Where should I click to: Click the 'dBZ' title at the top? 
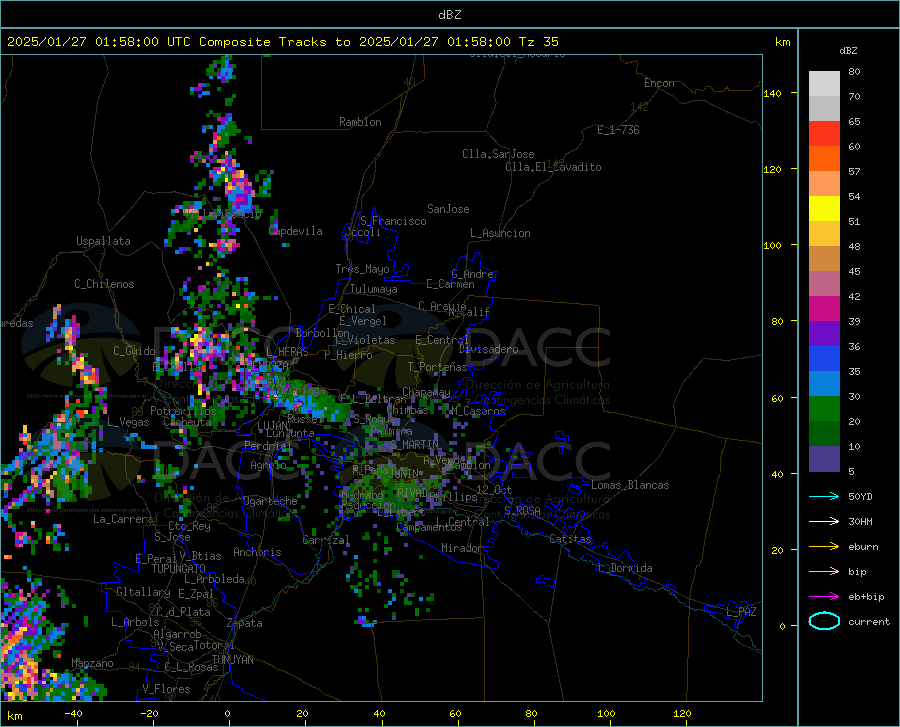tap(449, 15)
